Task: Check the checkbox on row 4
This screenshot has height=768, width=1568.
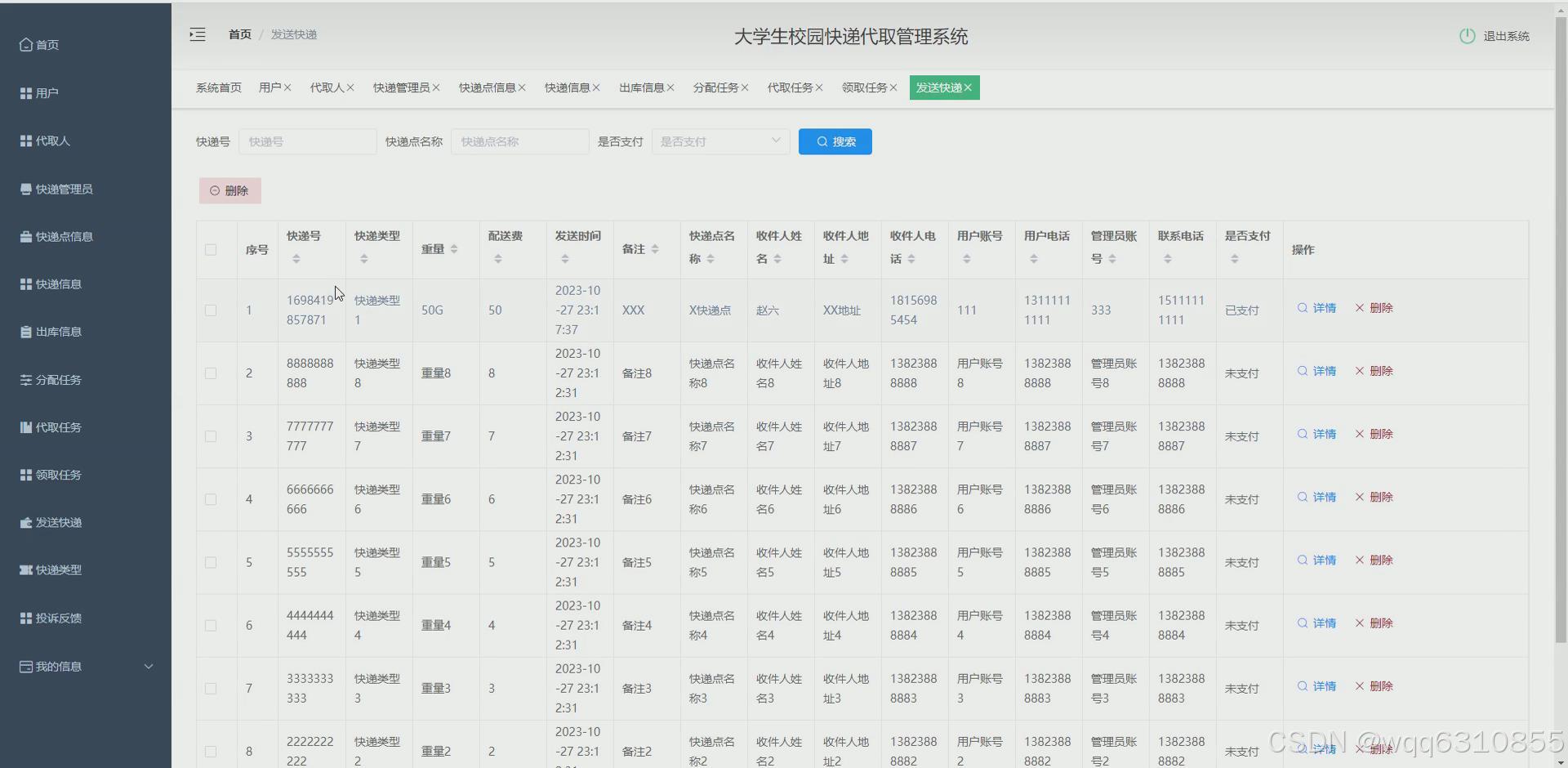Action: click(x=211, y=499)
